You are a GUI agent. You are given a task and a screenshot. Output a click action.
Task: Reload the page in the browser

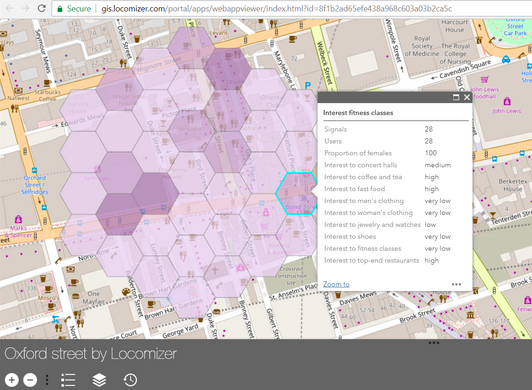click(41, 8)
